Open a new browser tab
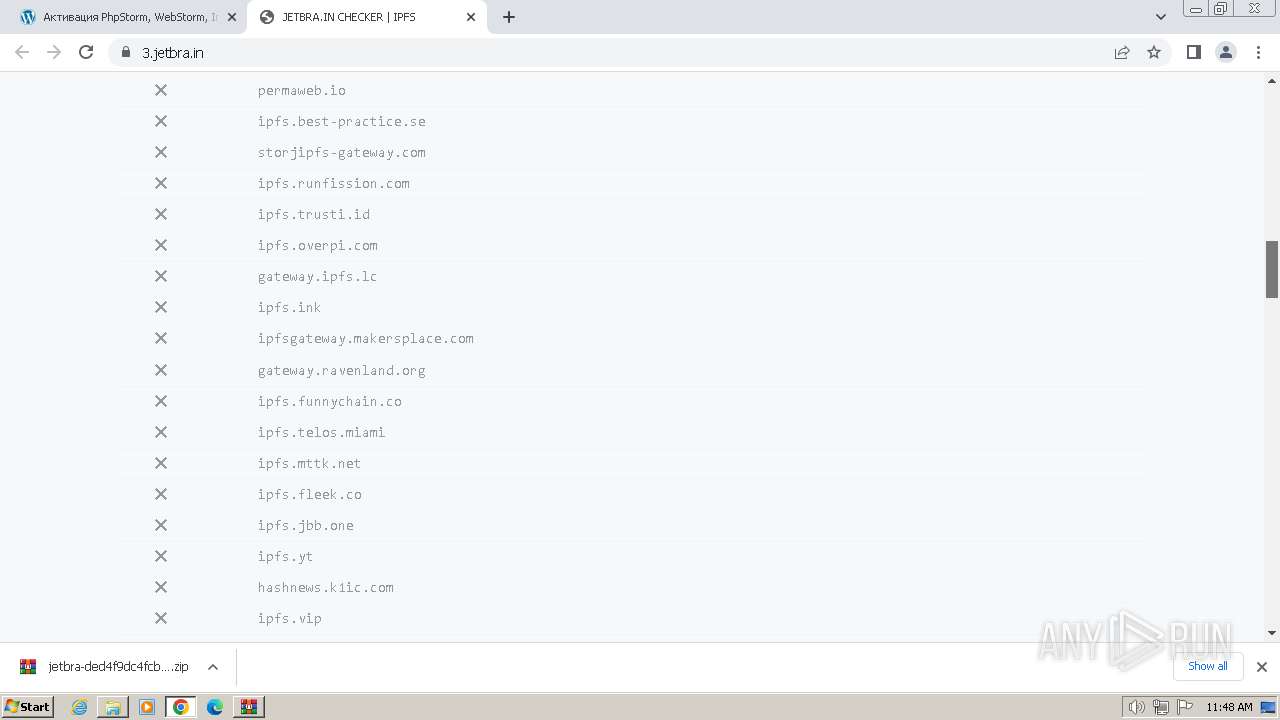Viewport: 1280px width, 720px height. (509, 17)
